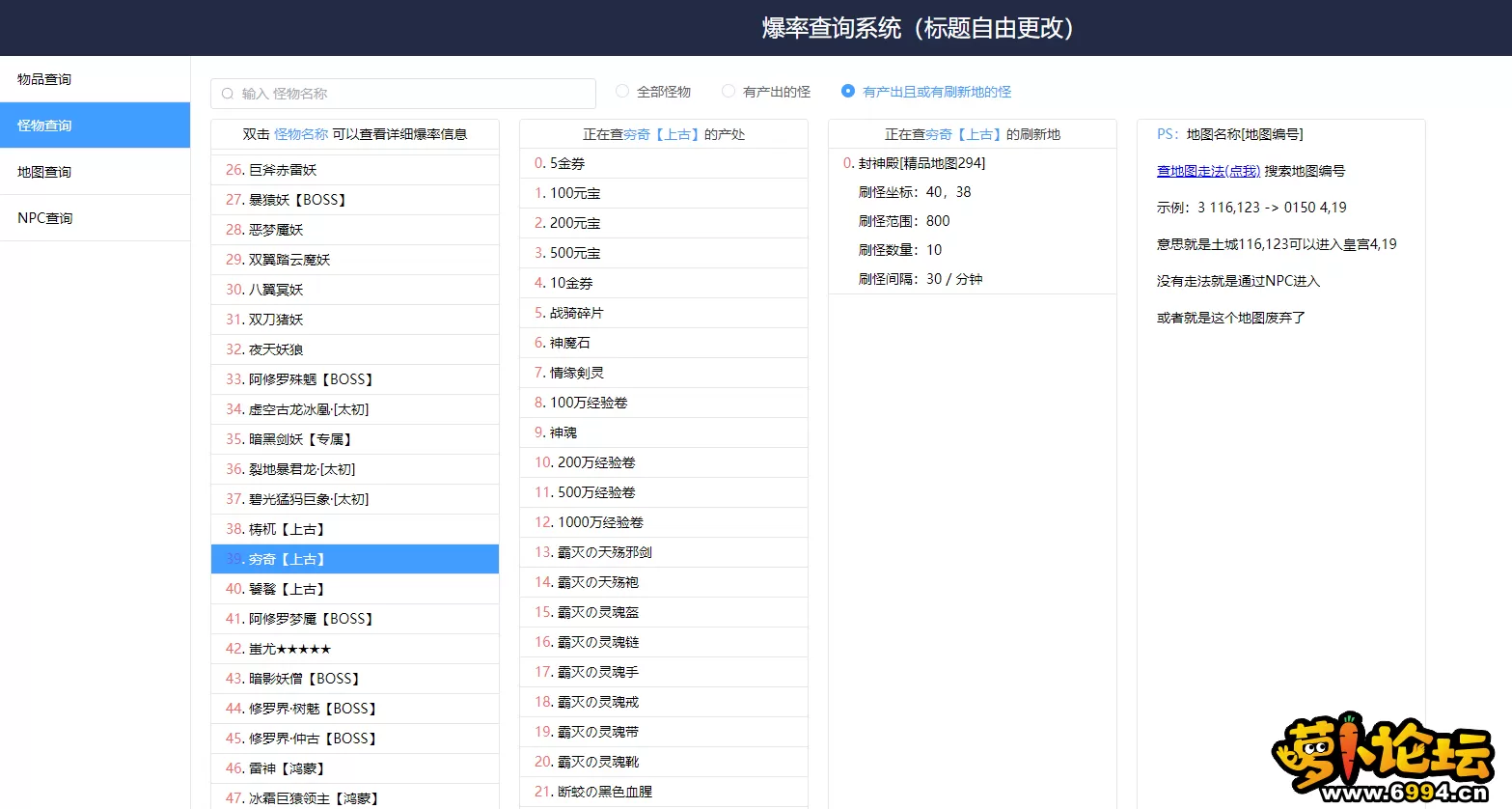This screenshot has width=1512, height=809.
Task: Click 穷奇【上古】 in spawn column header
Action: [x=964, y=134]
